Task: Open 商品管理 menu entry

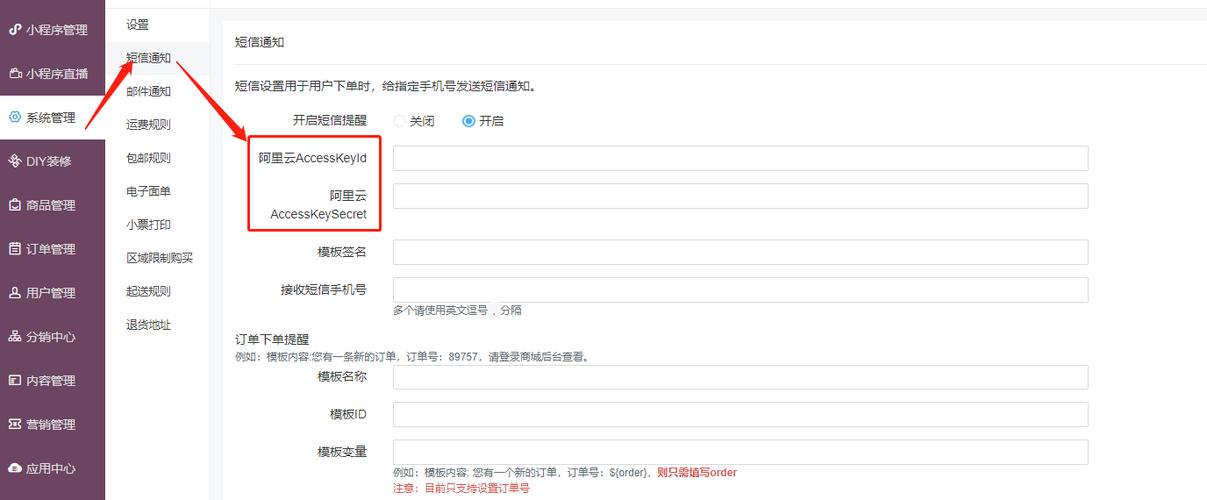Action: point(52,205)
